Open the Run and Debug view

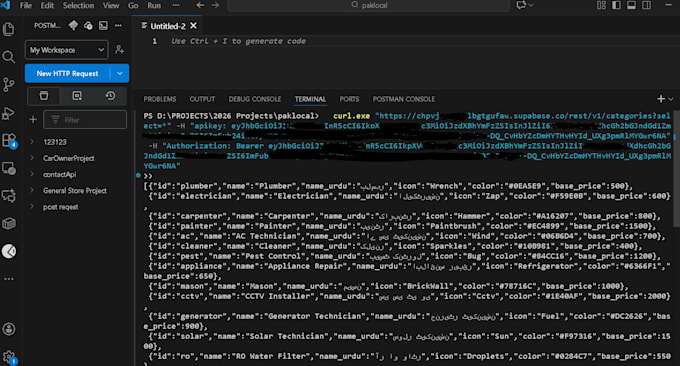pos(8,113)
